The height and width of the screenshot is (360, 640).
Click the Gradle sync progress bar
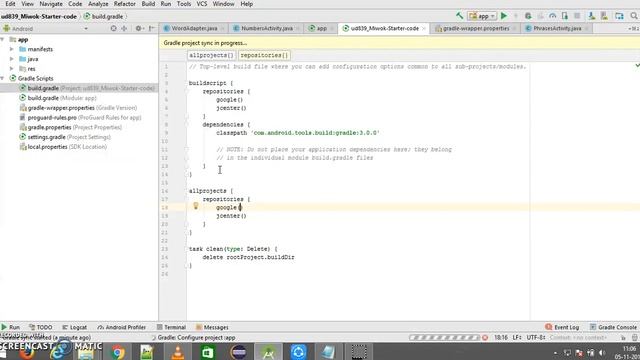coord(444,338)
